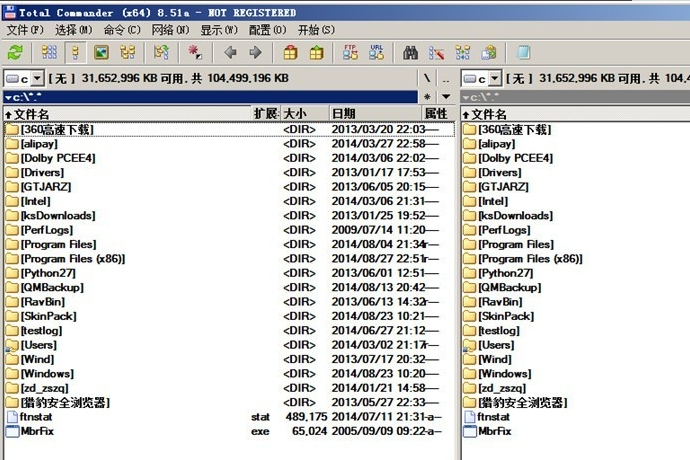Select [zd_zszq] folder in right panel
Image resolution: width=690 pixels, height=460 pixels.
click(x=576, y=388)
